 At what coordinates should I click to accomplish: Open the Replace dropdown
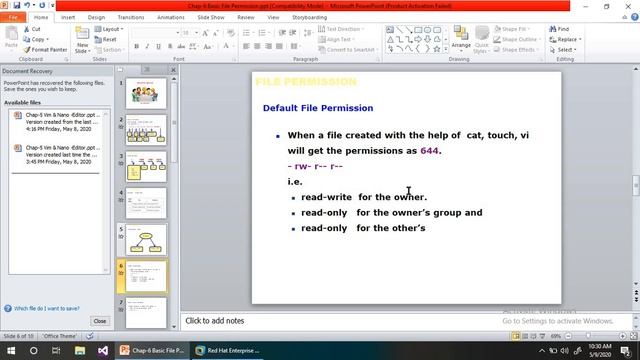pos(565,40)
